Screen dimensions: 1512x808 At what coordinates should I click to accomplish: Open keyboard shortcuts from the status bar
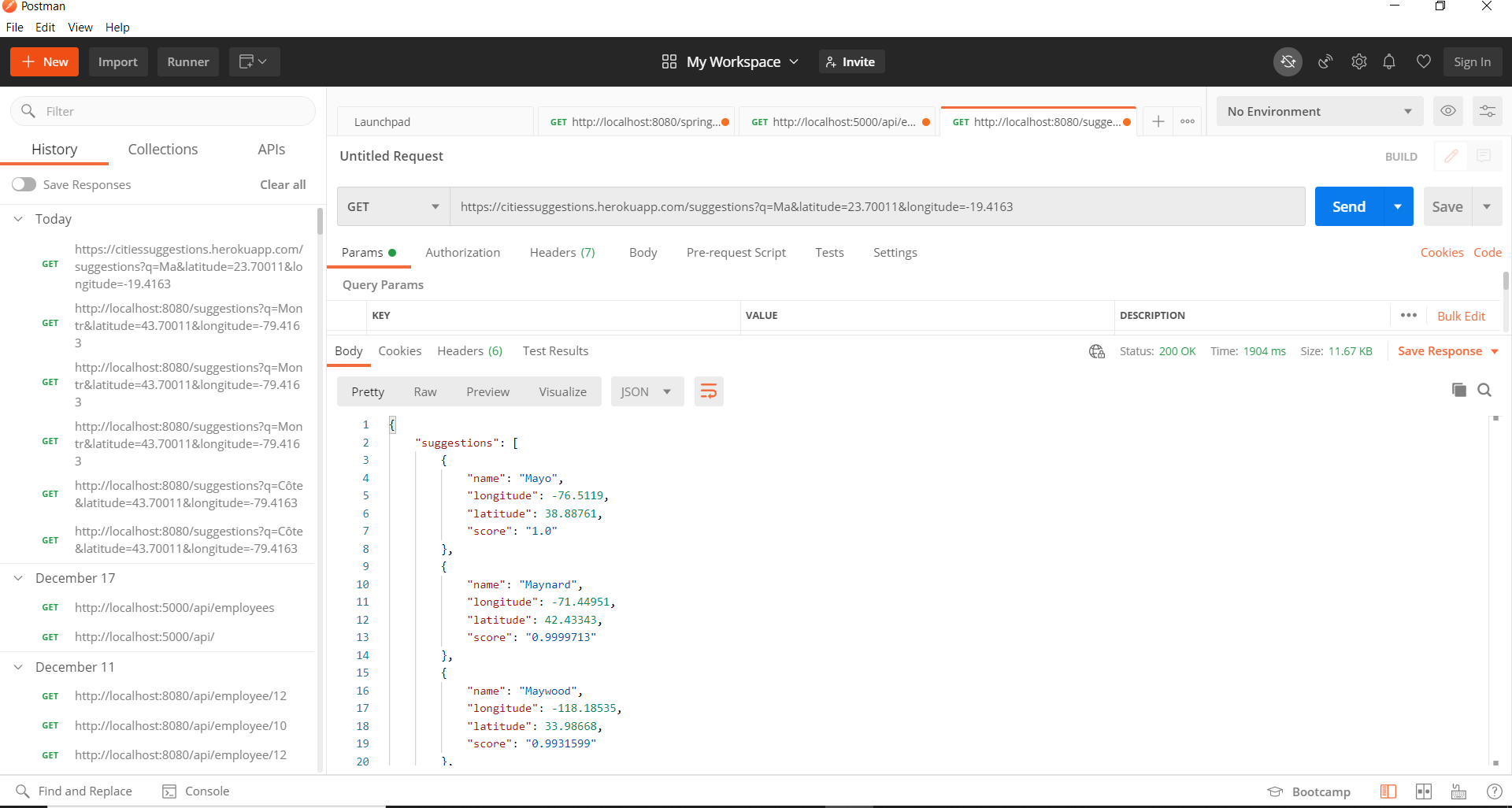coord(1458,791)
